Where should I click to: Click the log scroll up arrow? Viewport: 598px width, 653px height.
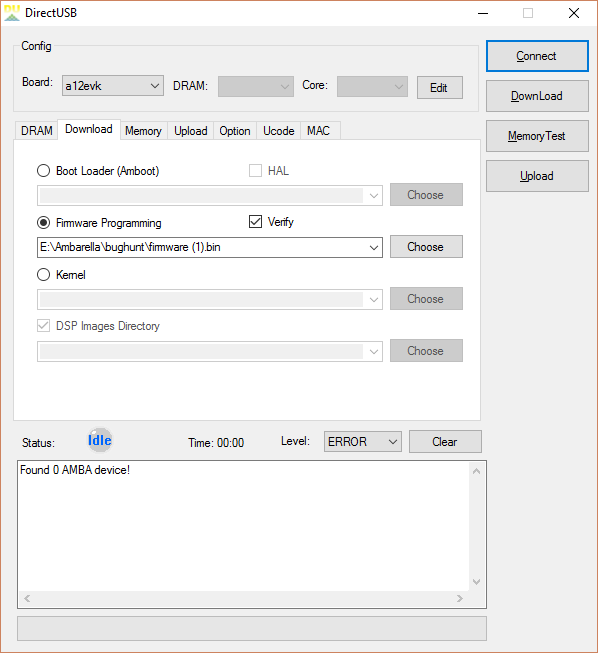click(x=476, y=471)
